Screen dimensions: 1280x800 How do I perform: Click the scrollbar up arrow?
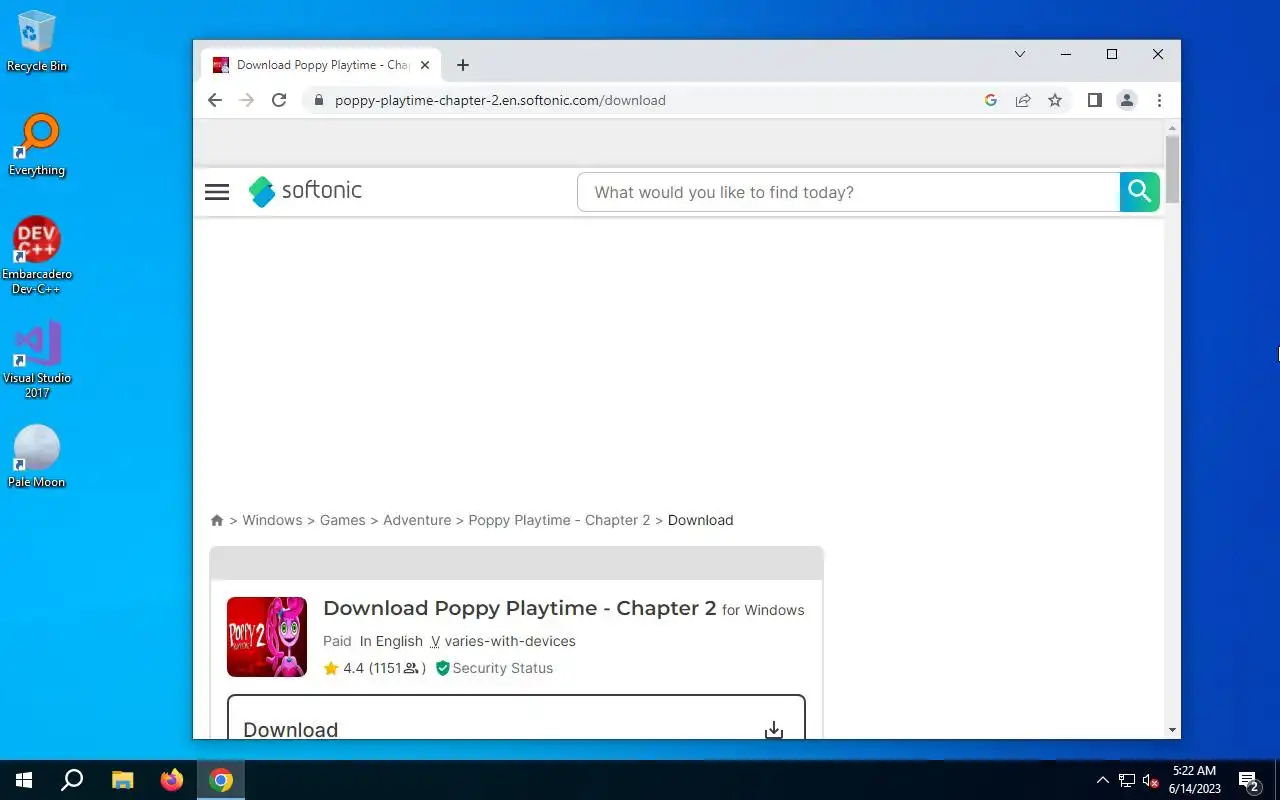(x=1173, y=129)
